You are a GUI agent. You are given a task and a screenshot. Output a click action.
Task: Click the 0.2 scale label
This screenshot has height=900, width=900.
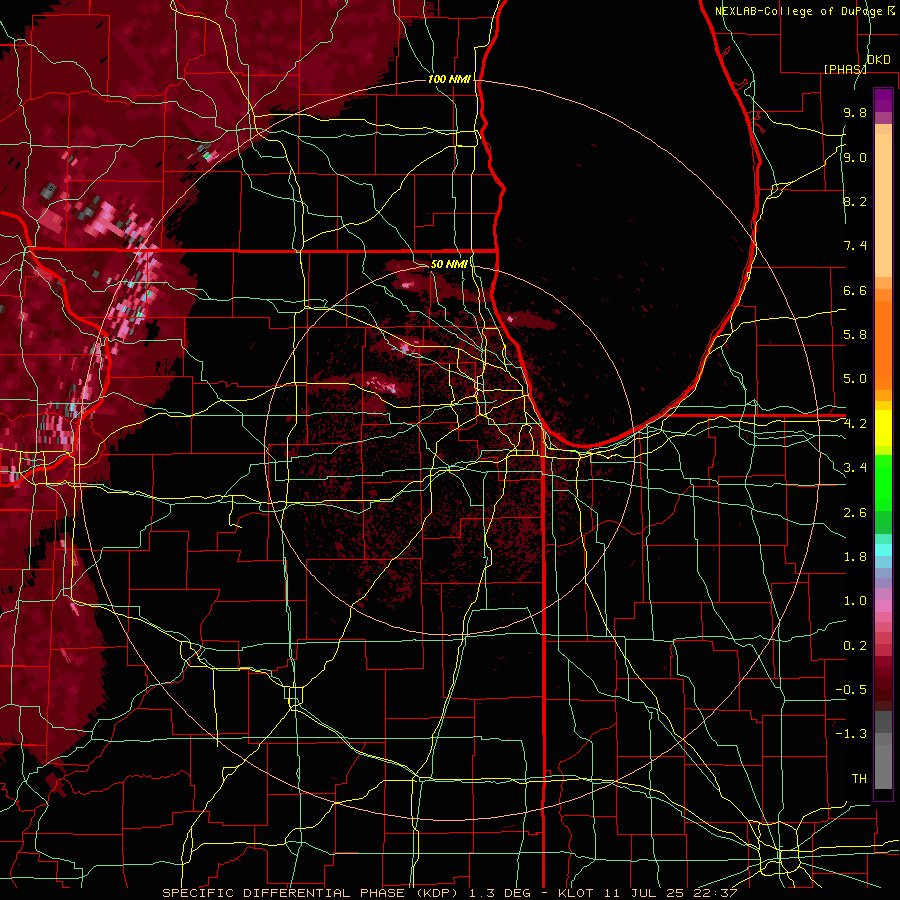click(855, 646)
